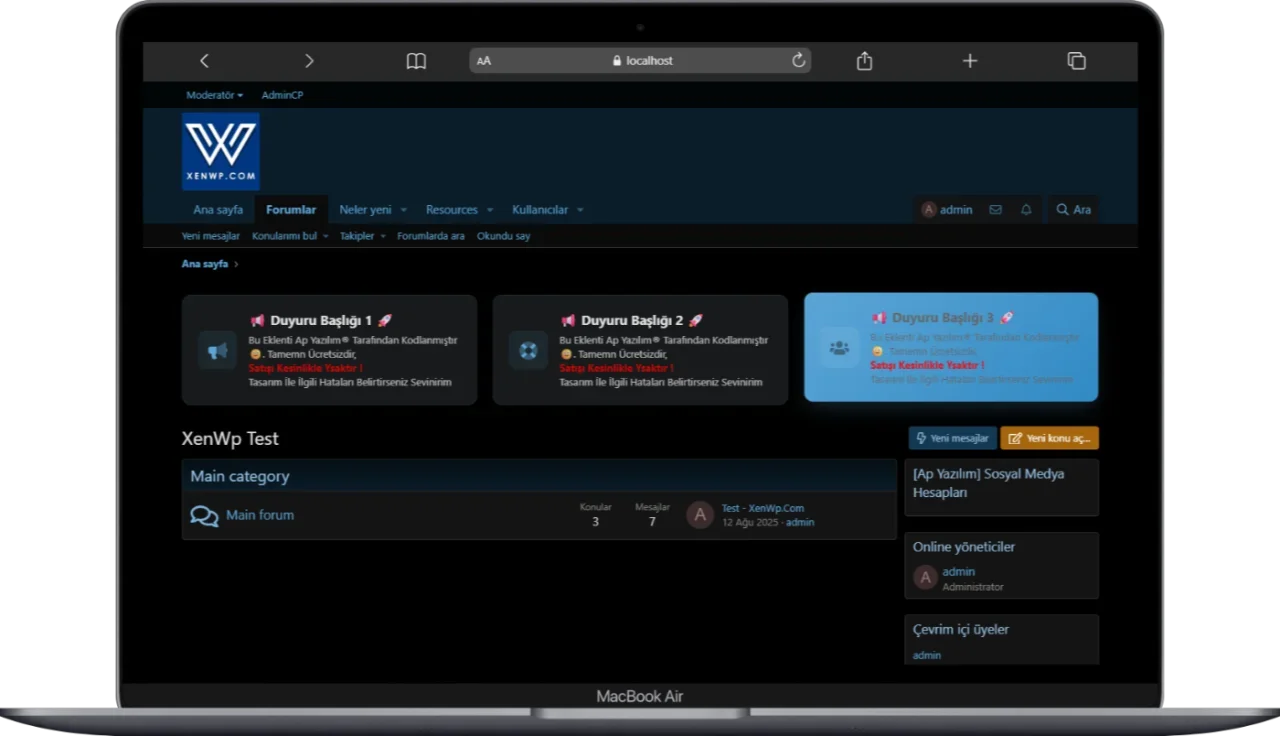Open the Takipler dropdown
The height and width of the screenshot is (736, 1280).
tap(362, 236)
